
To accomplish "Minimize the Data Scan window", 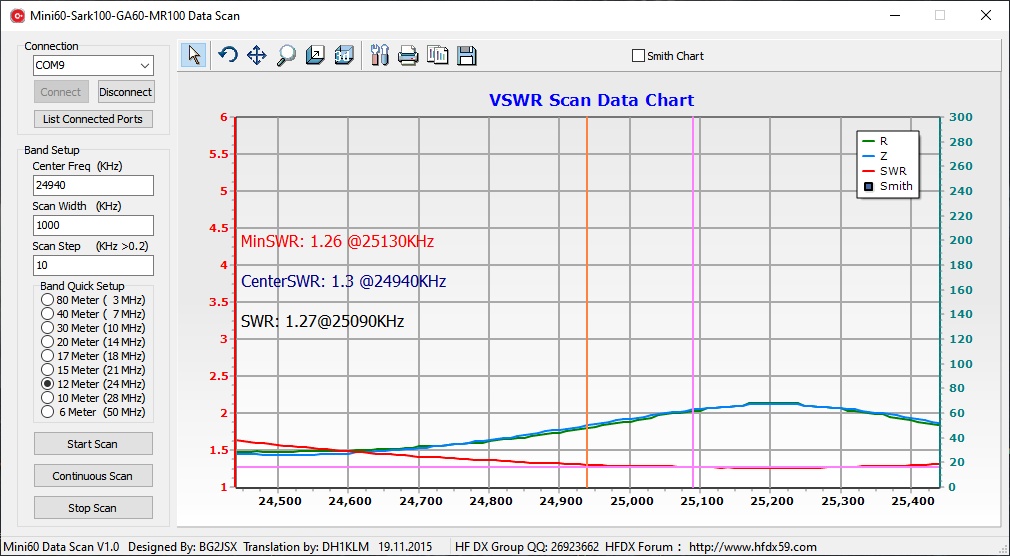I will click(895, 15).
